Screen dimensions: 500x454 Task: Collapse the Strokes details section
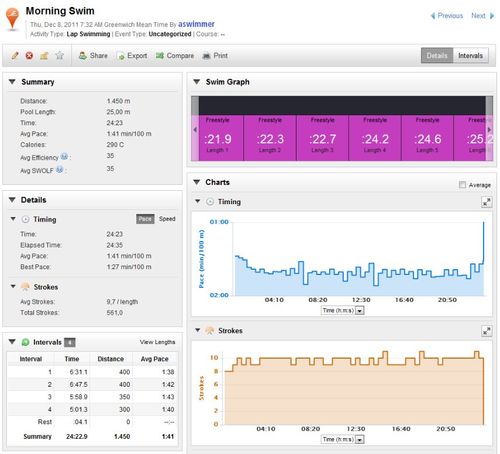(x=13, y=286)
